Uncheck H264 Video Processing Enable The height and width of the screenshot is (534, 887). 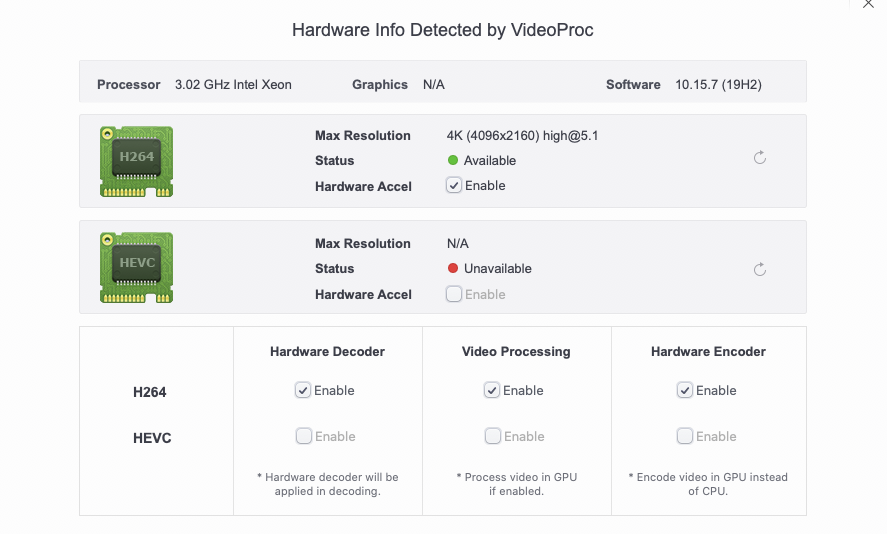coord(492,390)
